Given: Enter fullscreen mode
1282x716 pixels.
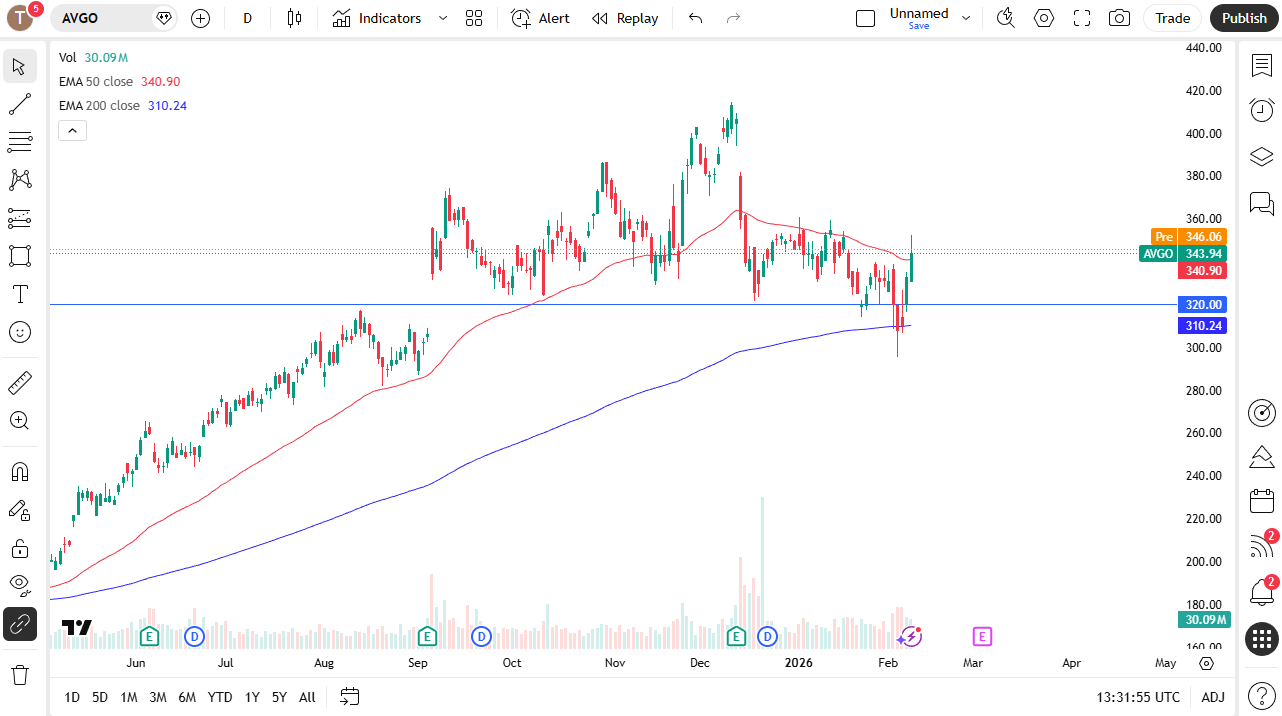Looking at the screenshot, I should click(x=1082, y=18).
